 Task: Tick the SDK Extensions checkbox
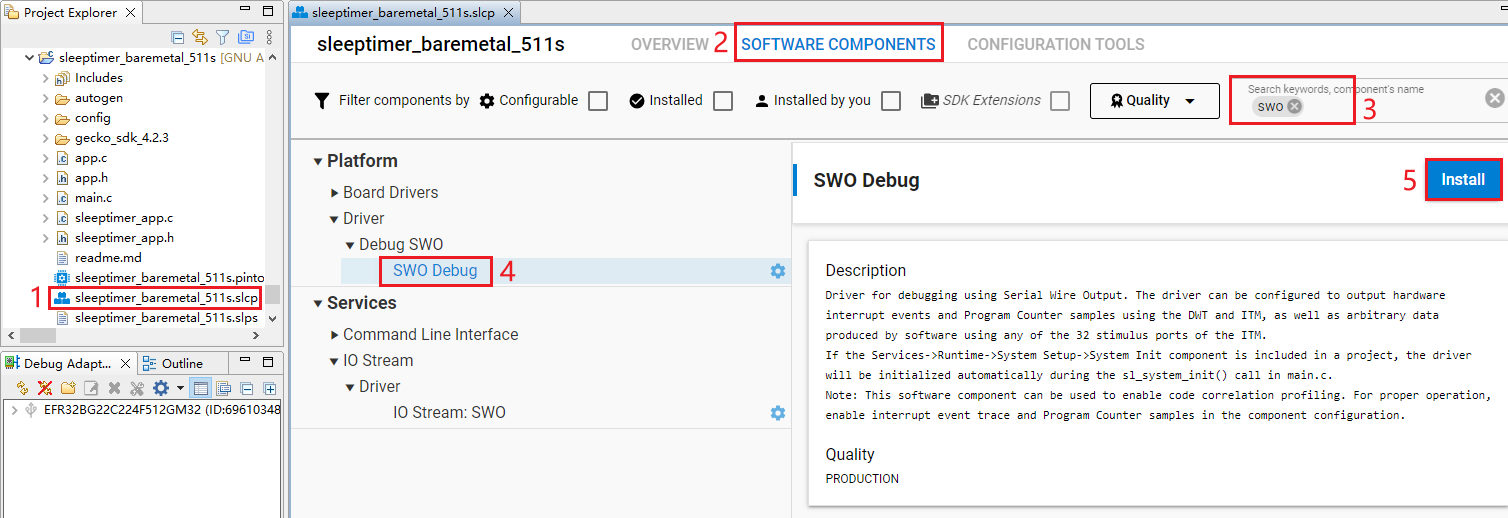1060,101
